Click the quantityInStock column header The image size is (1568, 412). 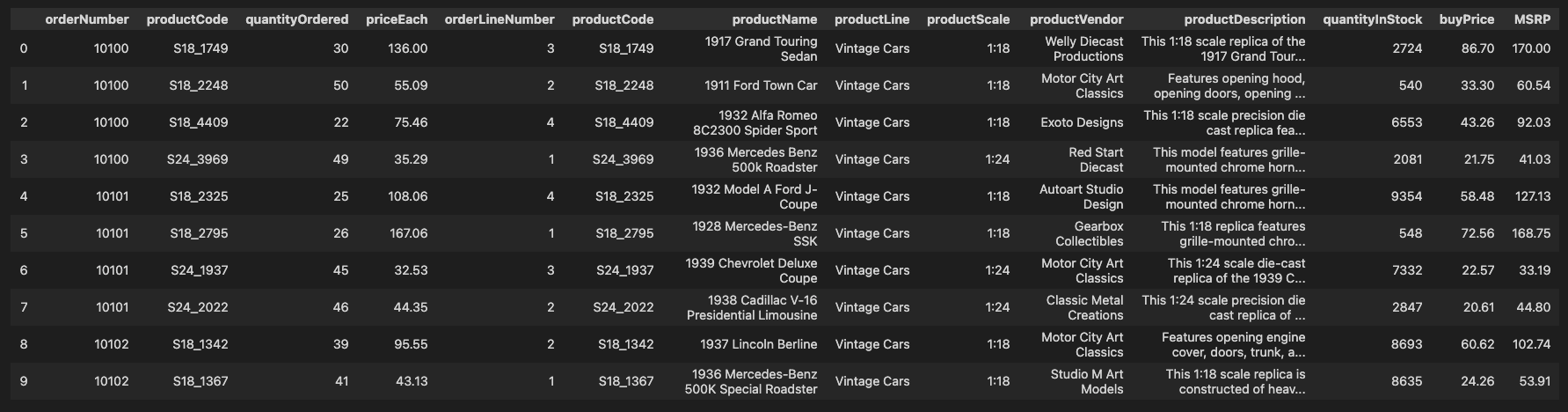pyautogui.click(x=1373, y=19)
